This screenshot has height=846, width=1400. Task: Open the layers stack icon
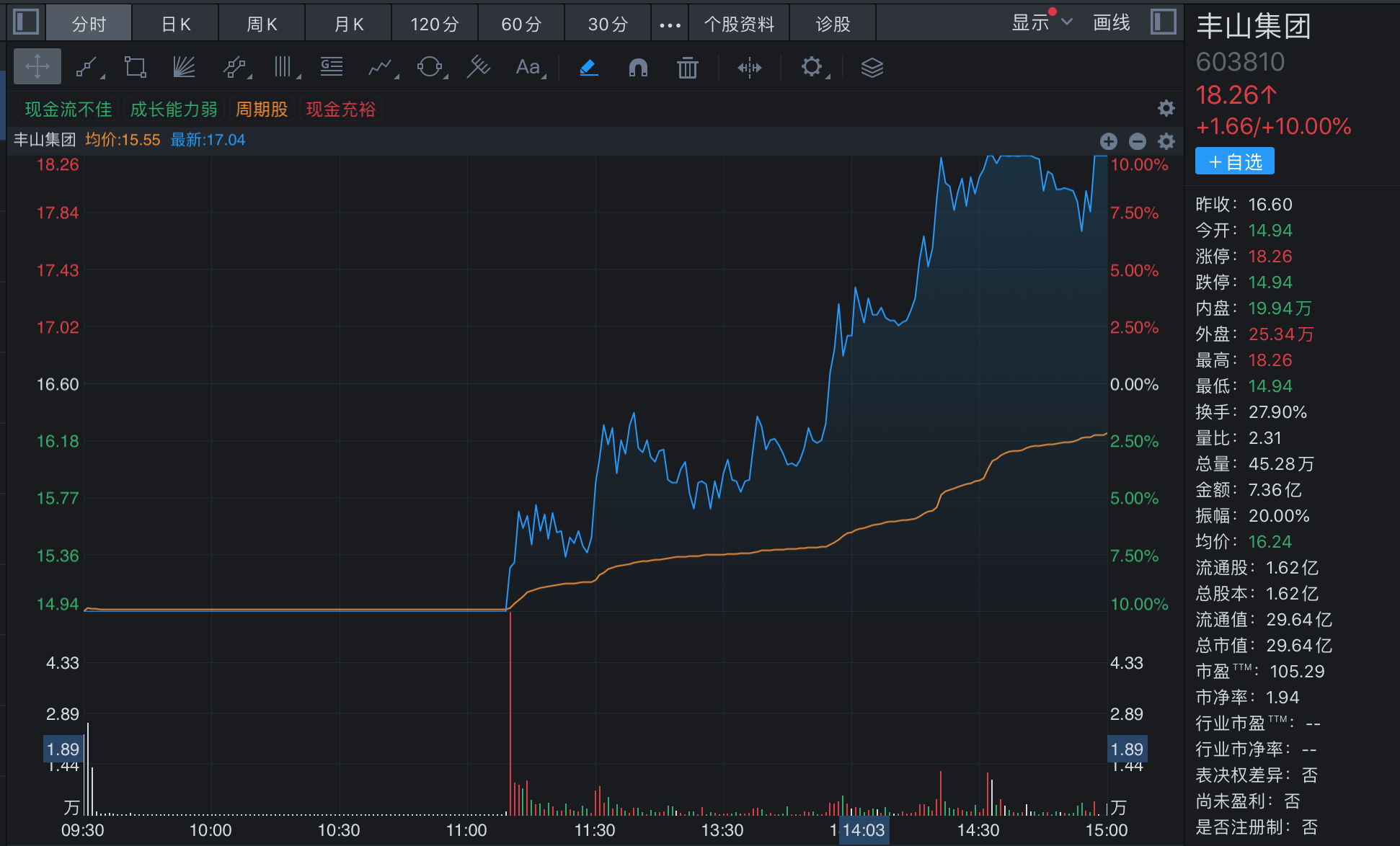872,68
